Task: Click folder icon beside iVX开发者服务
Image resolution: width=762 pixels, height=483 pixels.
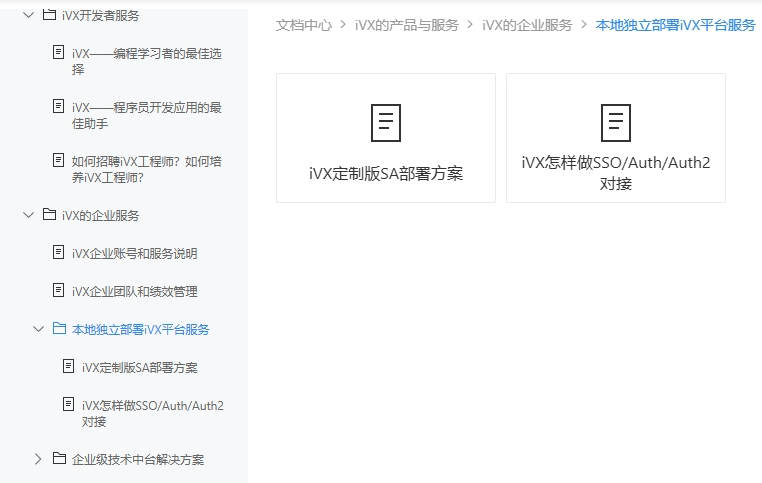Action: tap(49, 15)
